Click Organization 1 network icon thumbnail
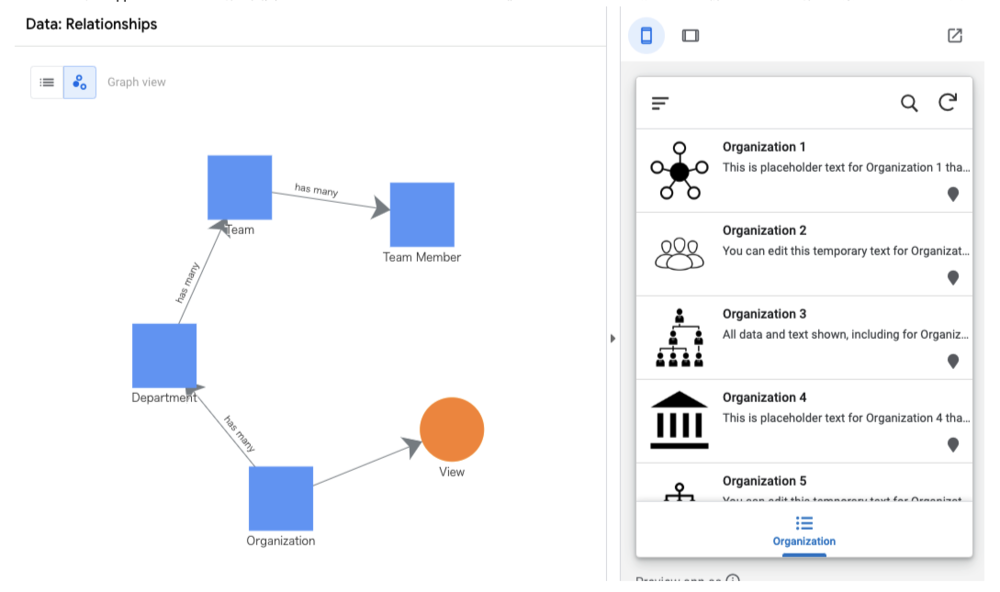The height and width of the screenshot is (592, 1000). click(x=679, y=170)
